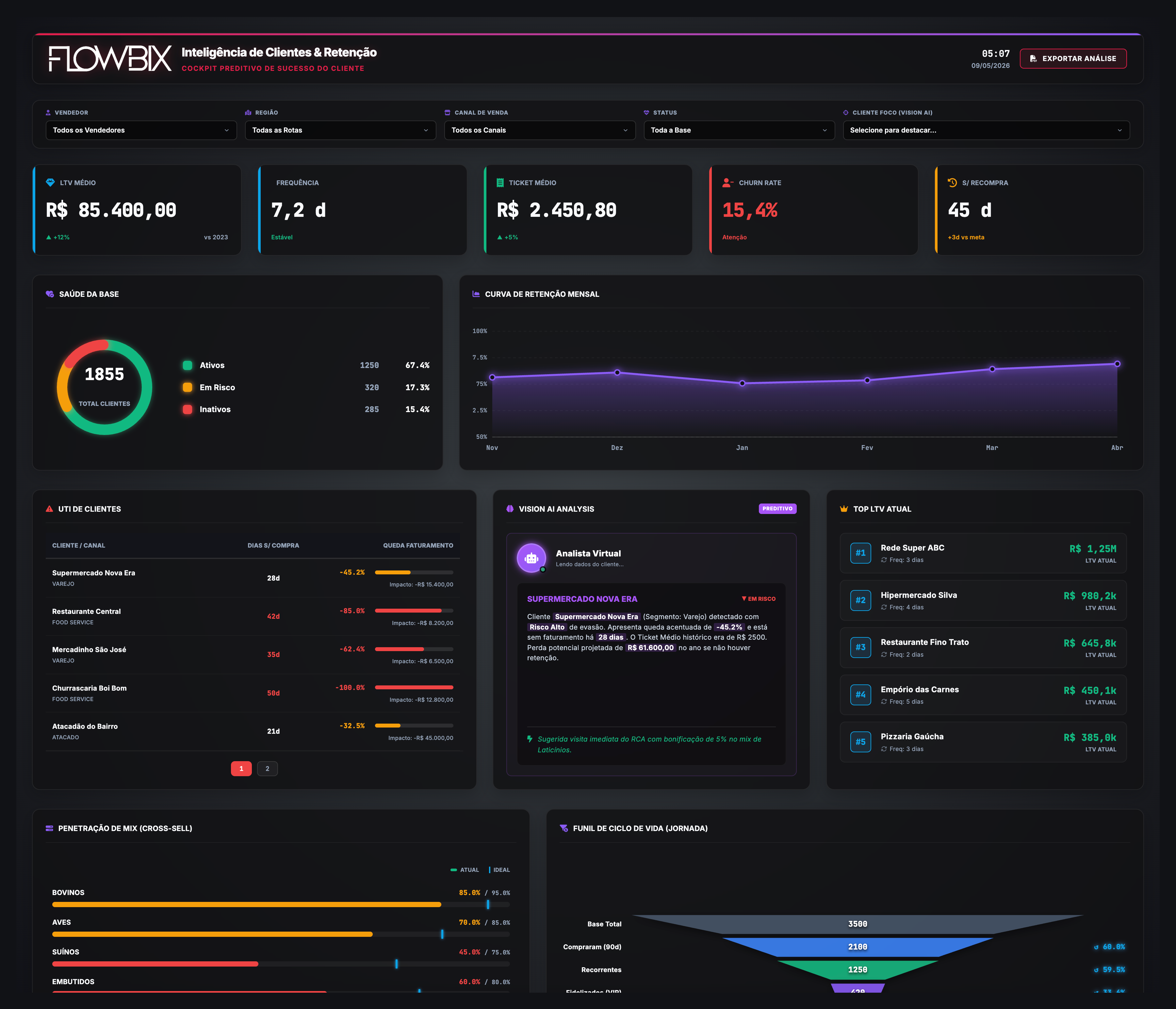Viewport: 1176px width, 1009px height.
Task: Select the Restaurante Central row
Action: [253, 616]
